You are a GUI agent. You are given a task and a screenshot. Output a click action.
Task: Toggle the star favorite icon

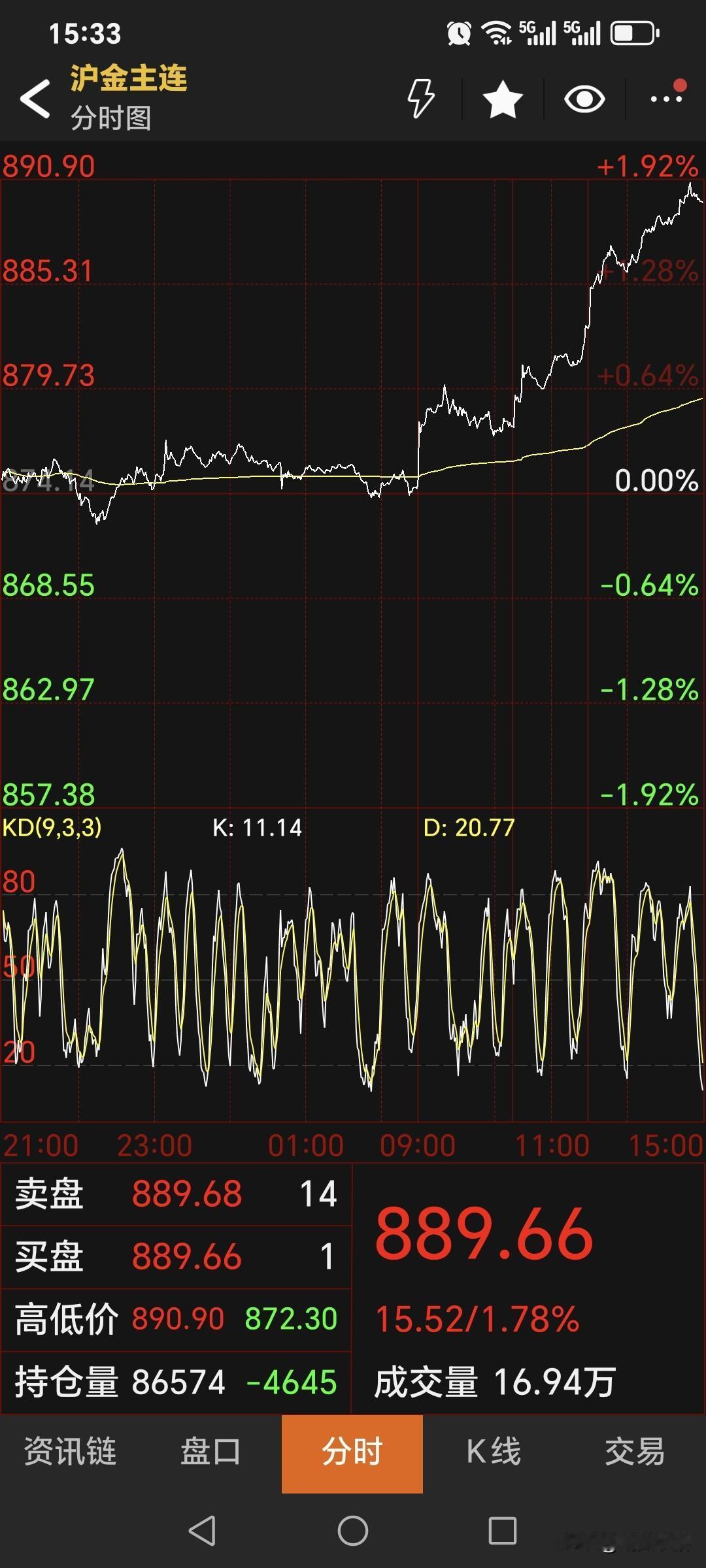pos(503,99)
